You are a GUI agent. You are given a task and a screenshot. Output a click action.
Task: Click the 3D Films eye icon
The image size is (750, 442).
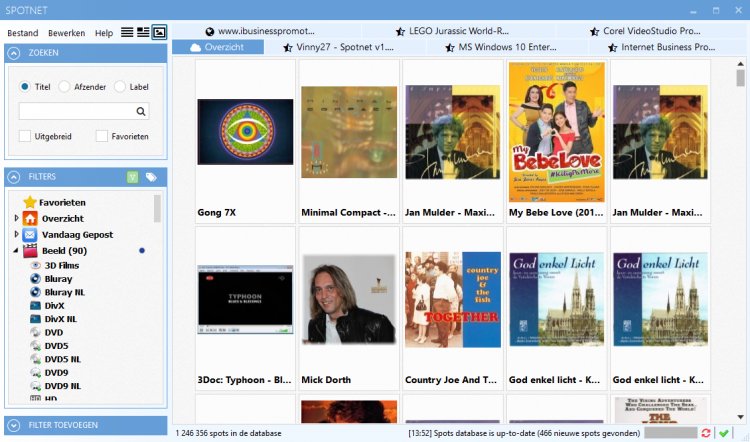(x=35, y=265)
